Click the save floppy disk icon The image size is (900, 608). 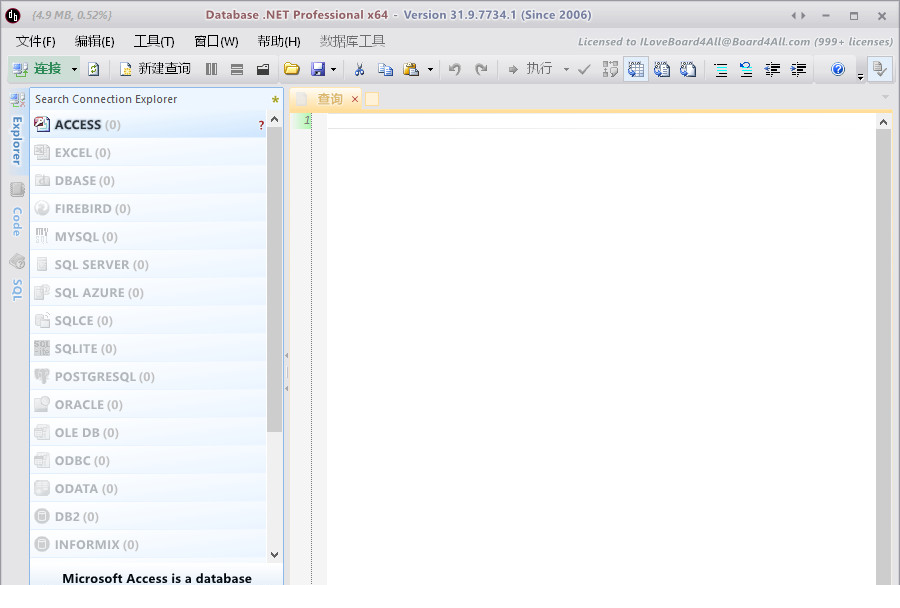[317, 69]
